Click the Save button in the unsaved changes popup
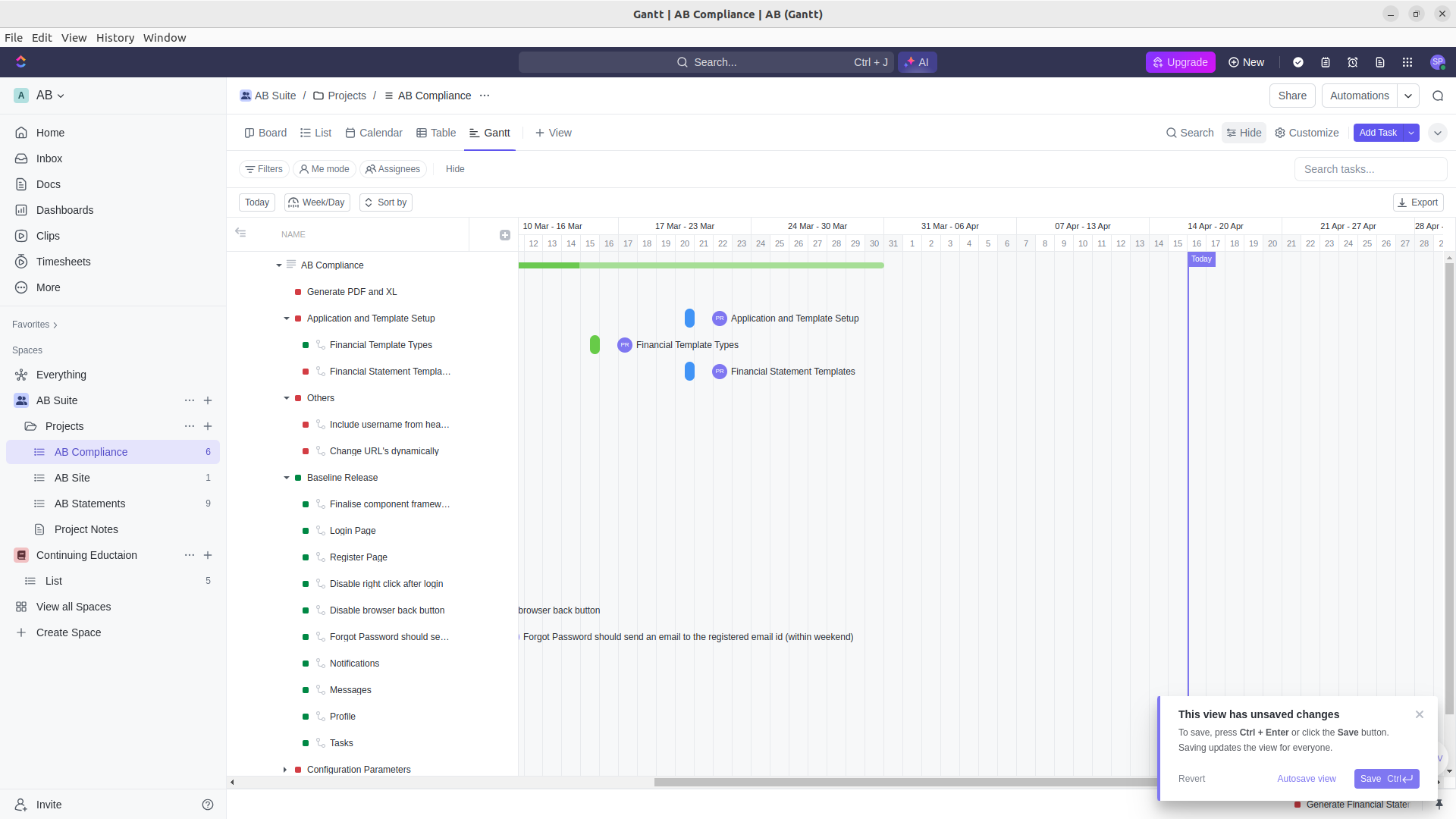The image size is (1456, 819). tap(1386, 778)
